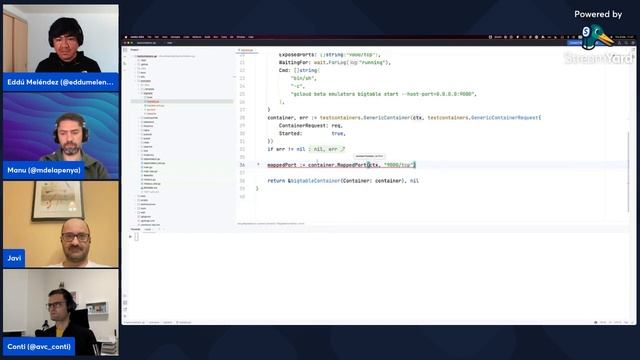Open the Apple menu

pyautogui.click(x=126, y=37)
